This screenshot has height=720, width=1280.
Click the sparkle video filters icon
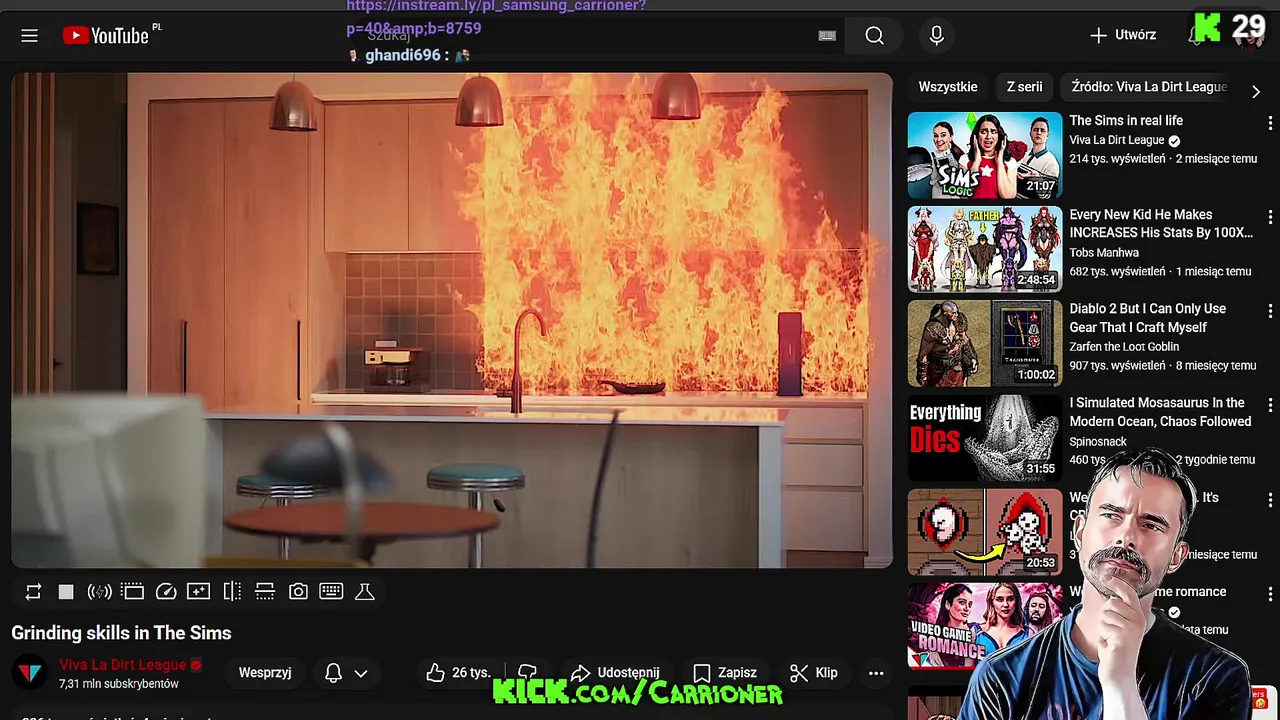point(198,592)
